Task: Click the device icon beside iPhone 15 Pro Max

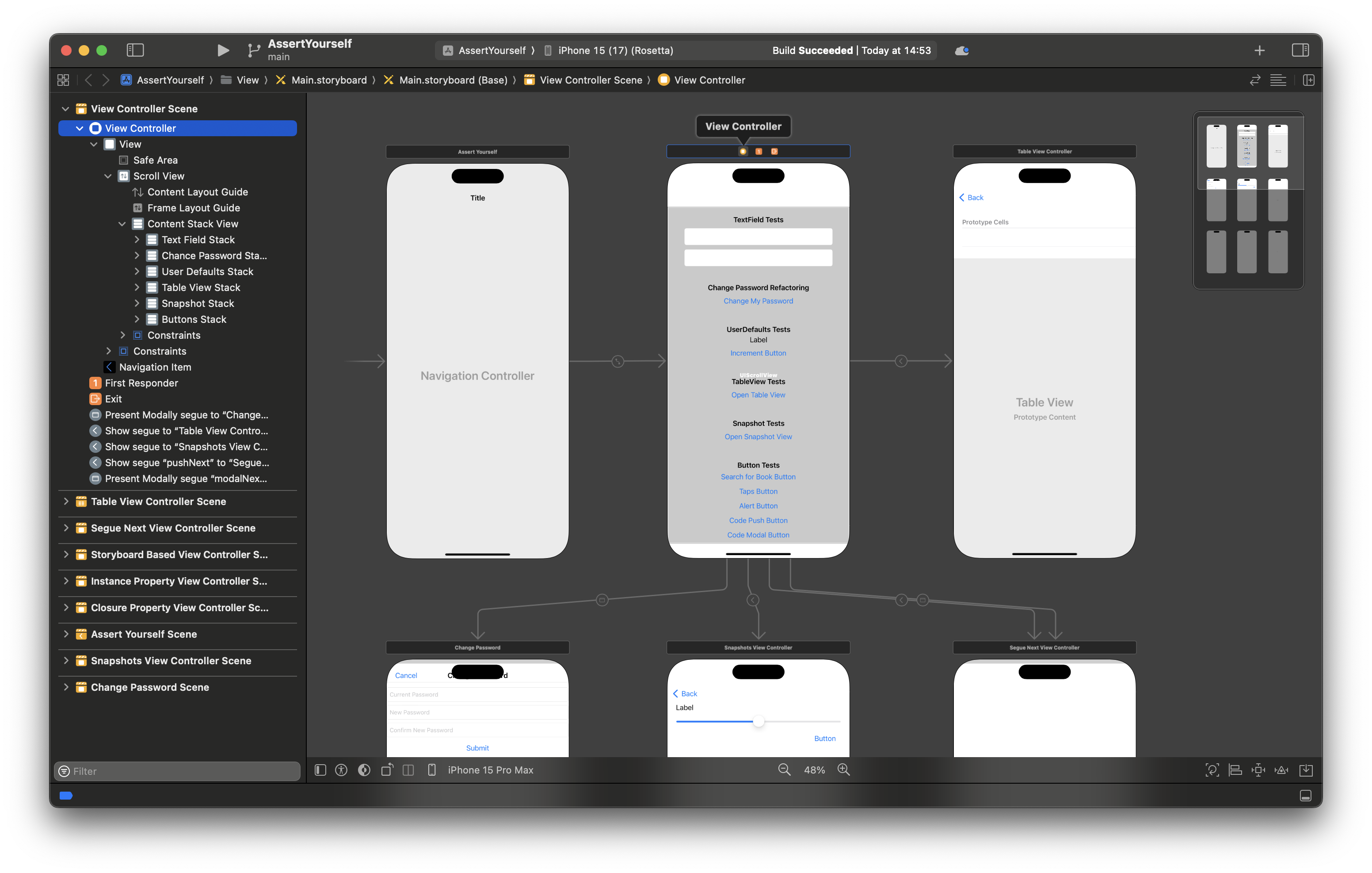Action: [432, 770]
